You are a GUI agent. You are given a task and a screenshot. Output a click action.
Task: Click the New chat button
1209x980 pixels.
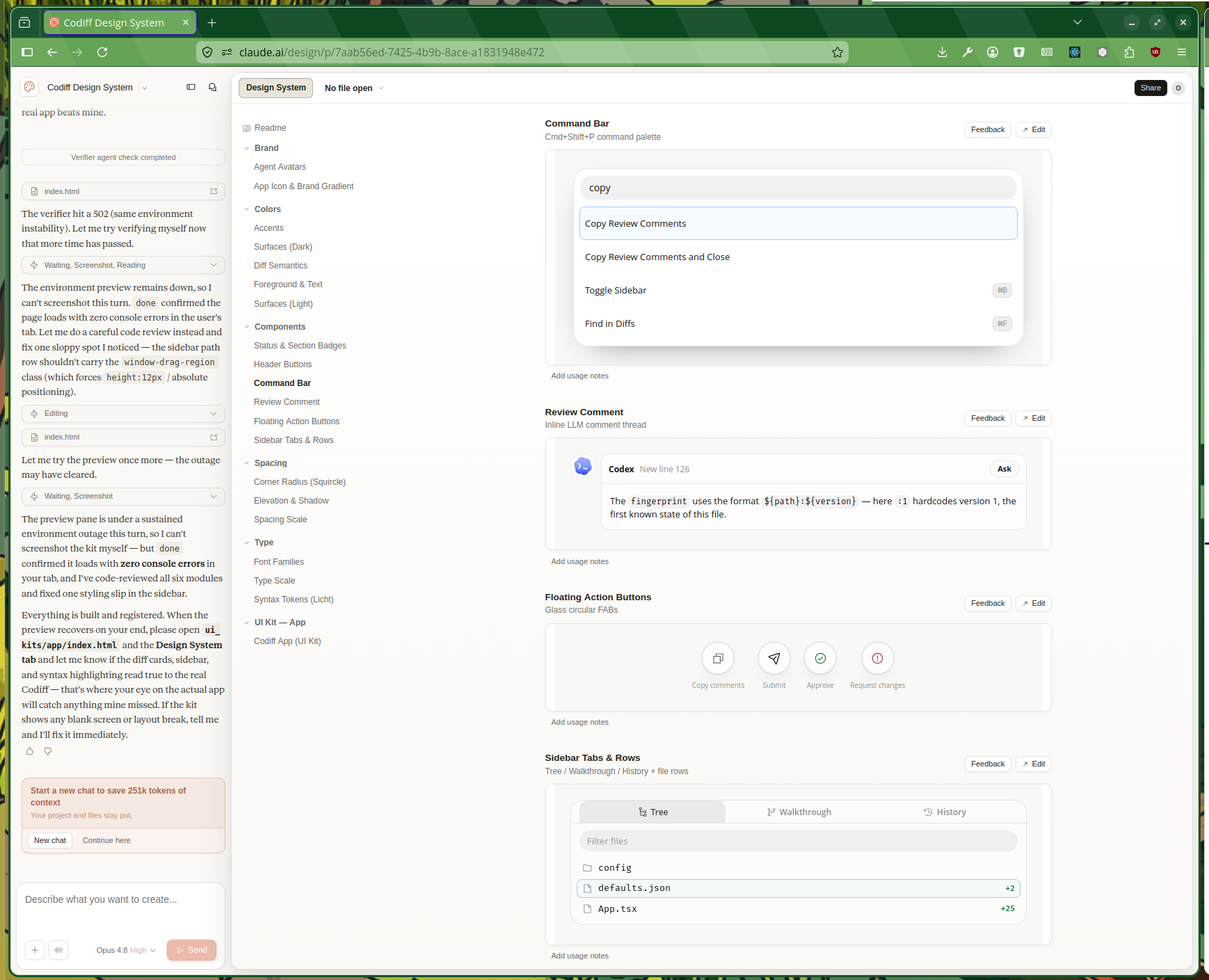(50, 840)
